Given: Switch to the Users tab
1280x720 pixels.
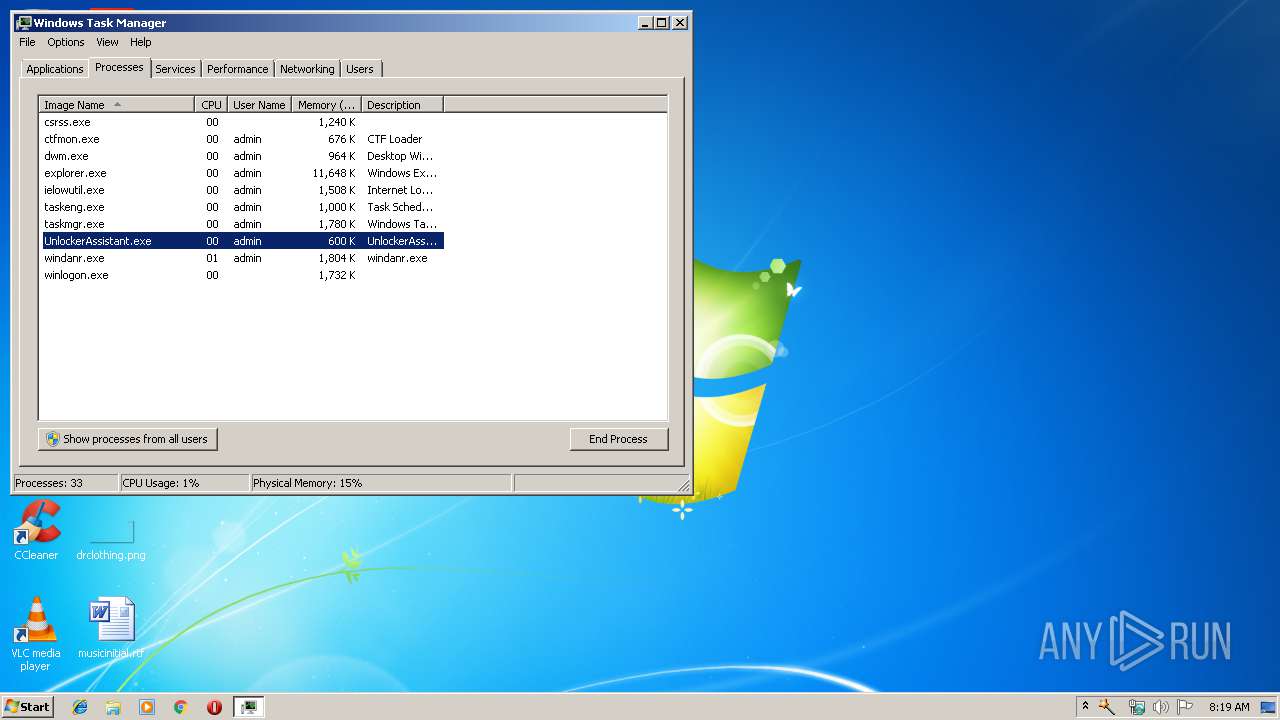Looking at the screenshot, I should [360, 69].
